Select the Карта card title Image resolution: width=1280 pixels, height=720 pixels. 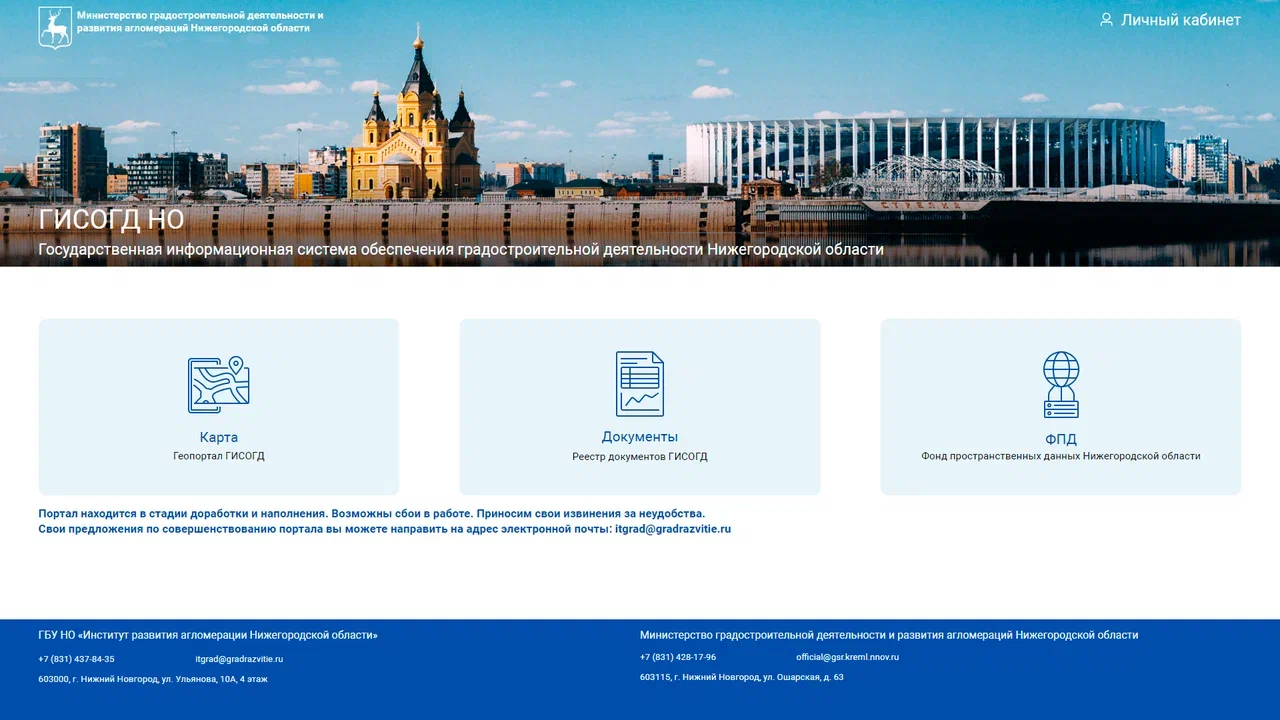(218, 437)
